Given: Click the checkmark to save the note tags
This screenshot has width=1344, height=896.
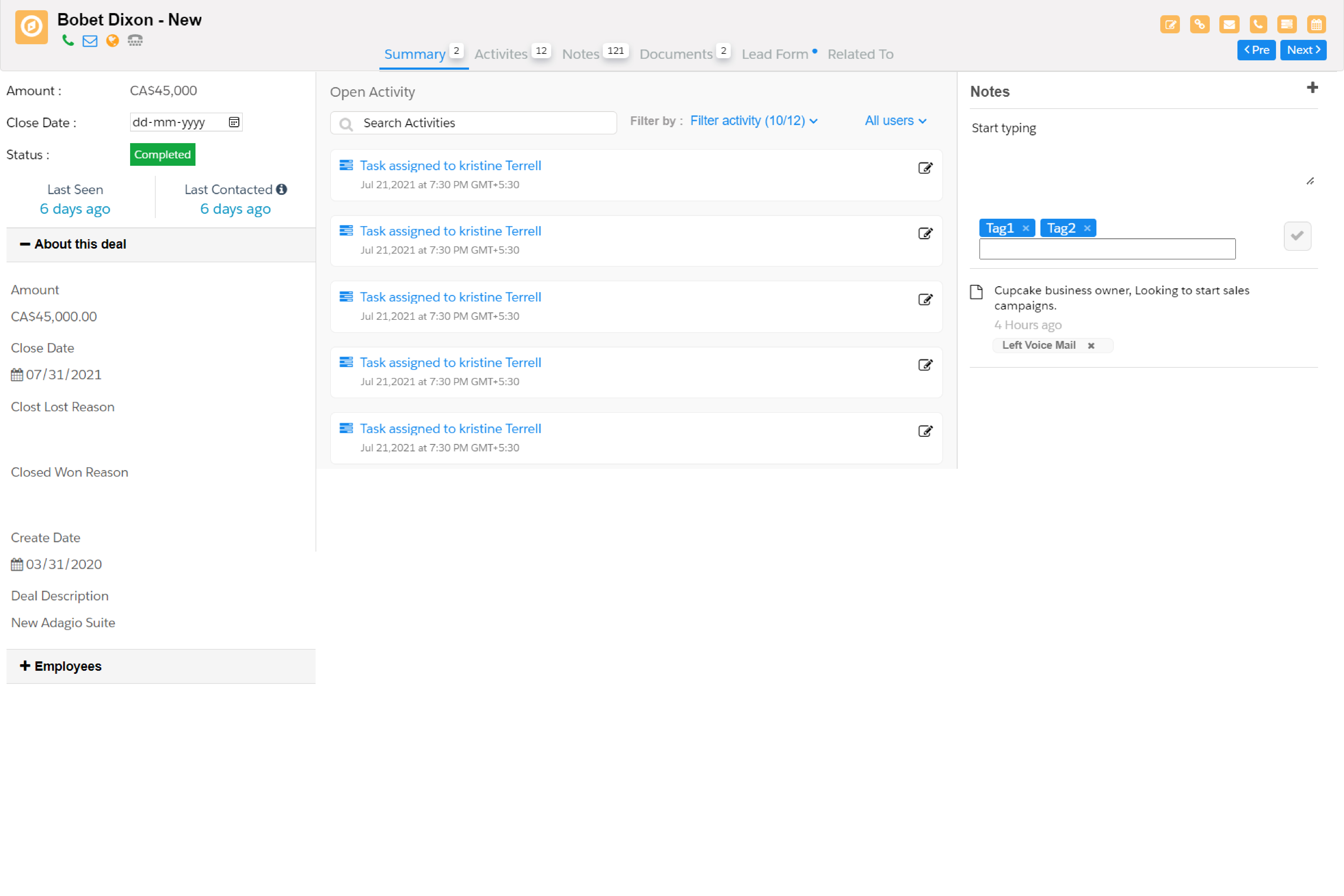Looking at the screenshot, I should (1297, 236).
